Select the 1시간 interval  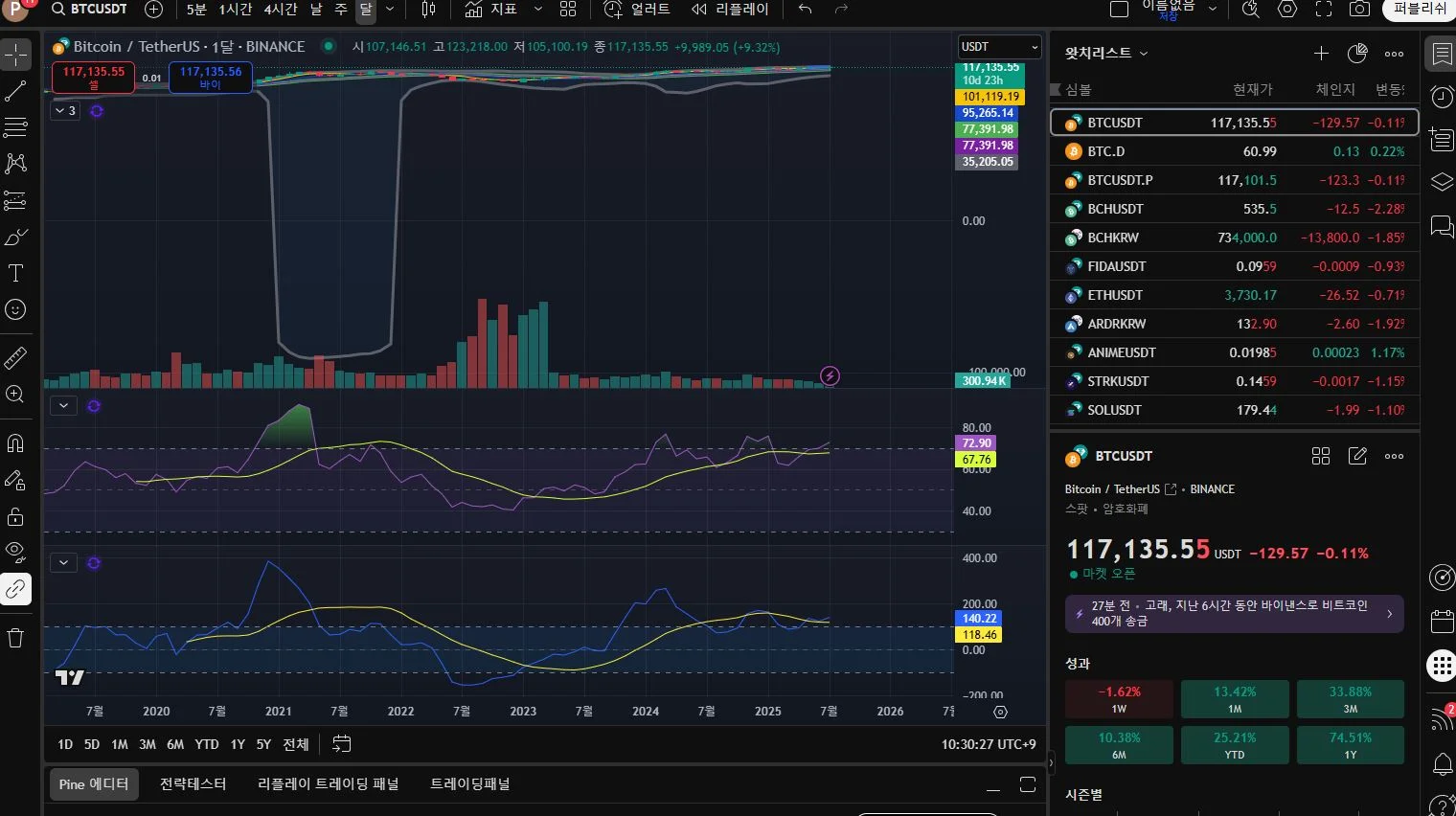click(236, 9)
